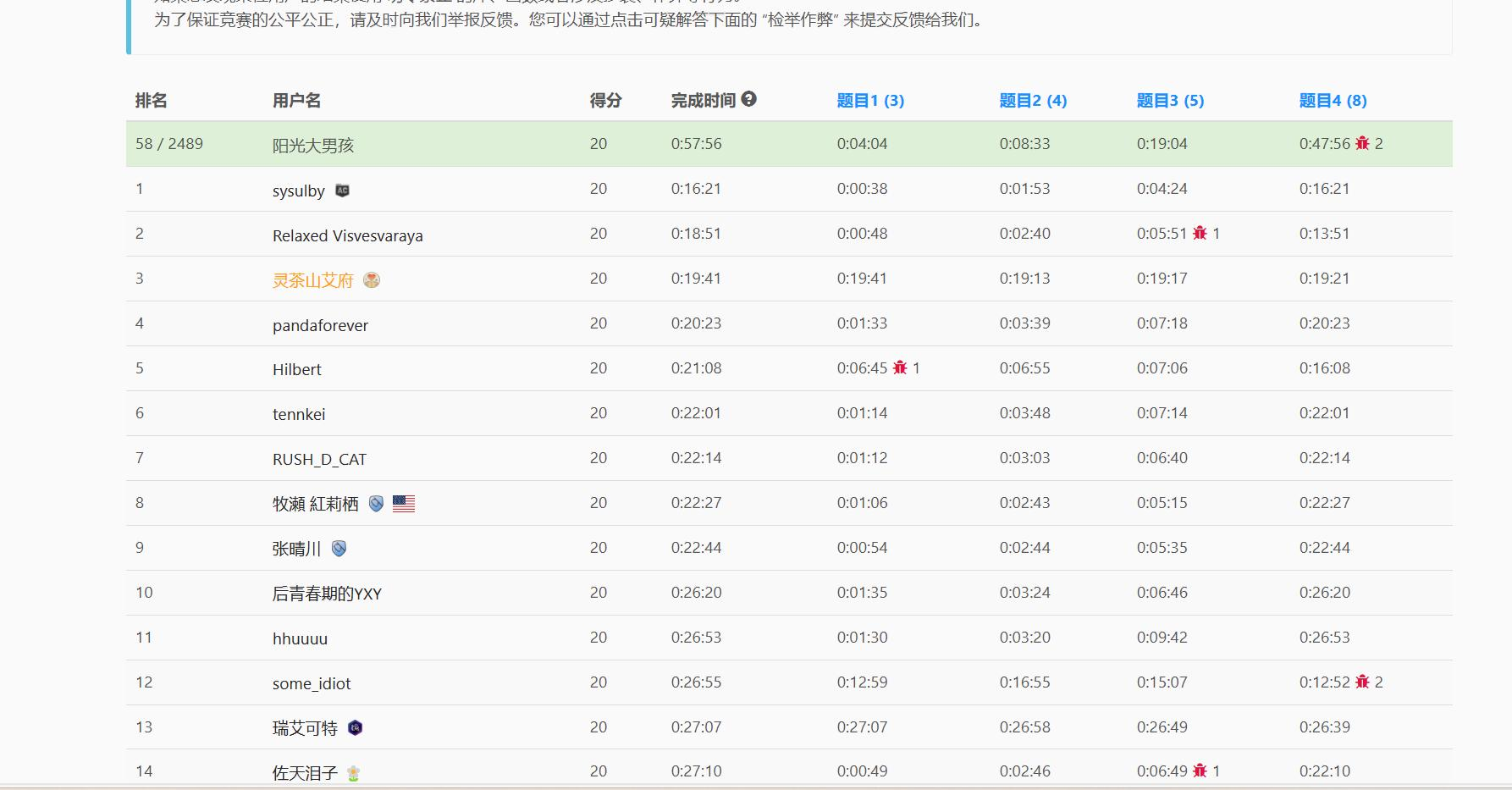Open the 题目2 (4) problem link
Viewport: 1512px width, 790px height.
pyautogui.click(x=1033, y=101)
